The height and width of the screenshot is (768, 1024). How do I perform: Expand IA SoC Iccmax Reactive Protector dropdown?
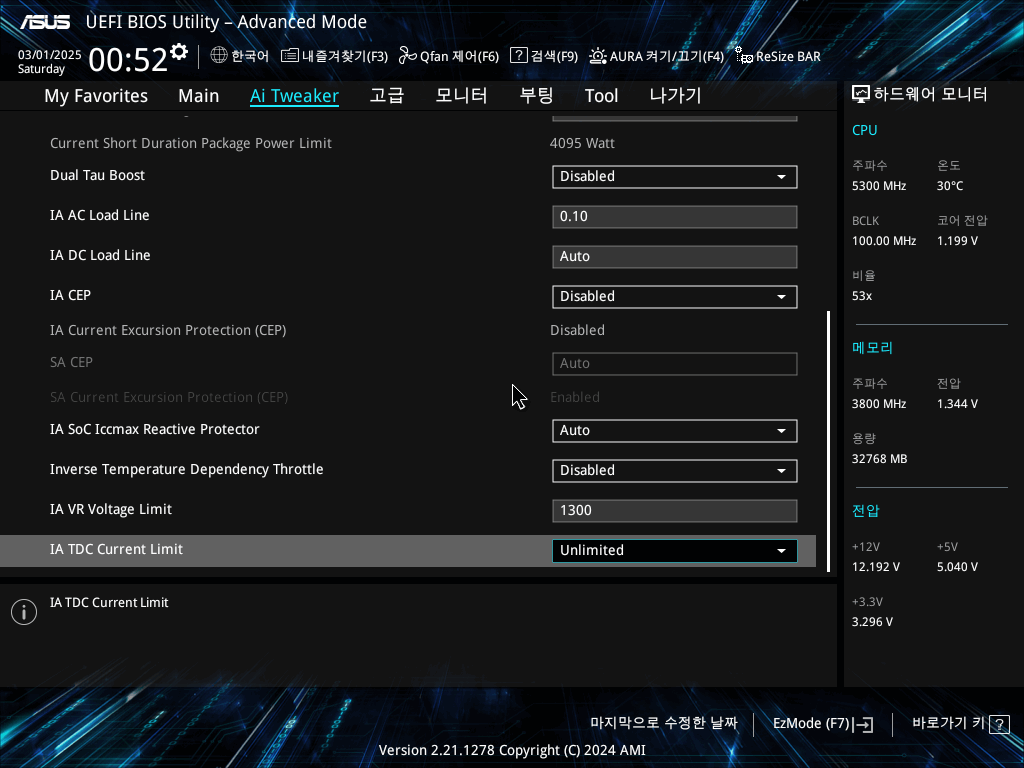click(x=675, y=430)
